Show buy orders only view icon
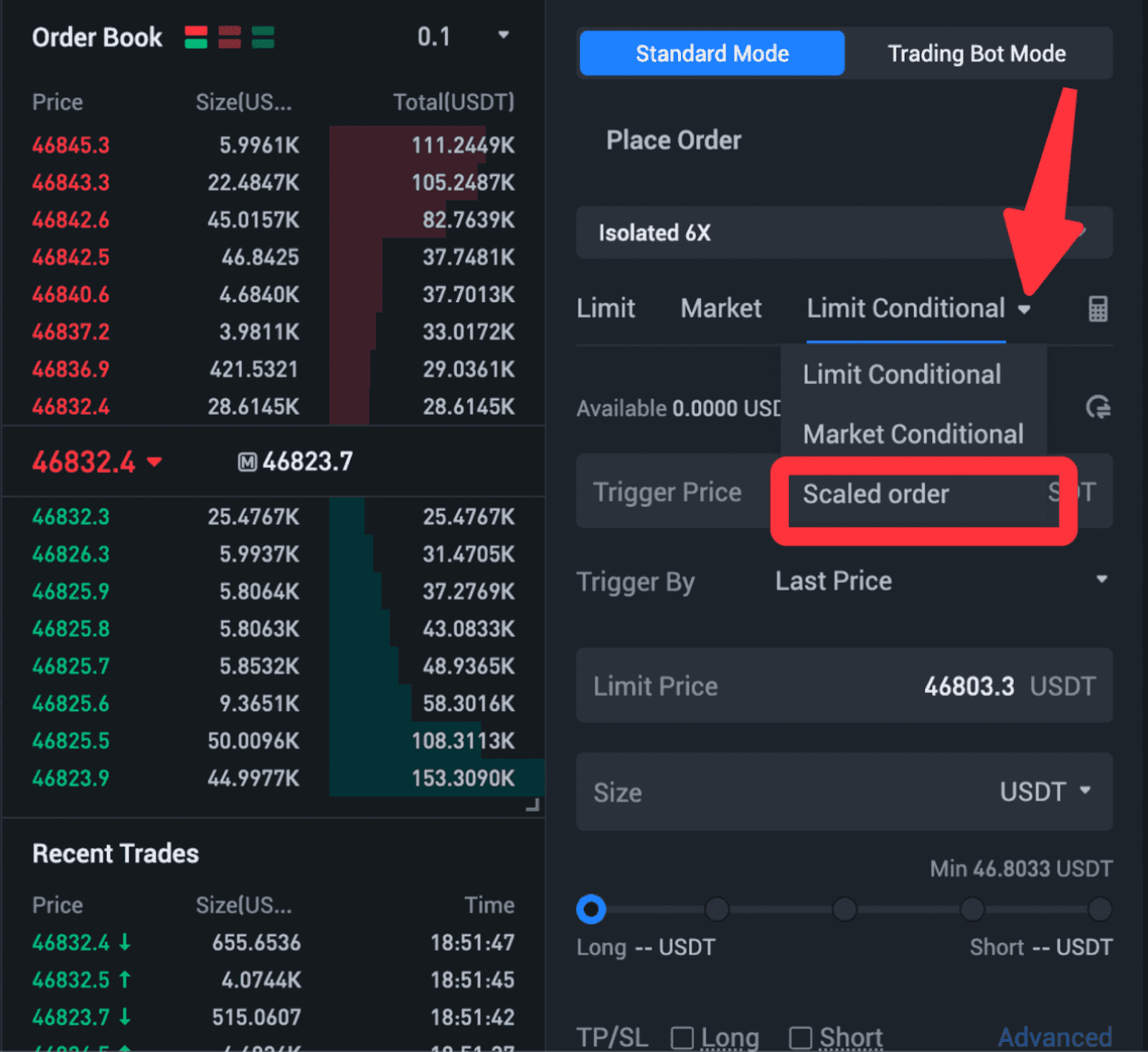The image size is (1148, 1052). [x=263, y=37]
